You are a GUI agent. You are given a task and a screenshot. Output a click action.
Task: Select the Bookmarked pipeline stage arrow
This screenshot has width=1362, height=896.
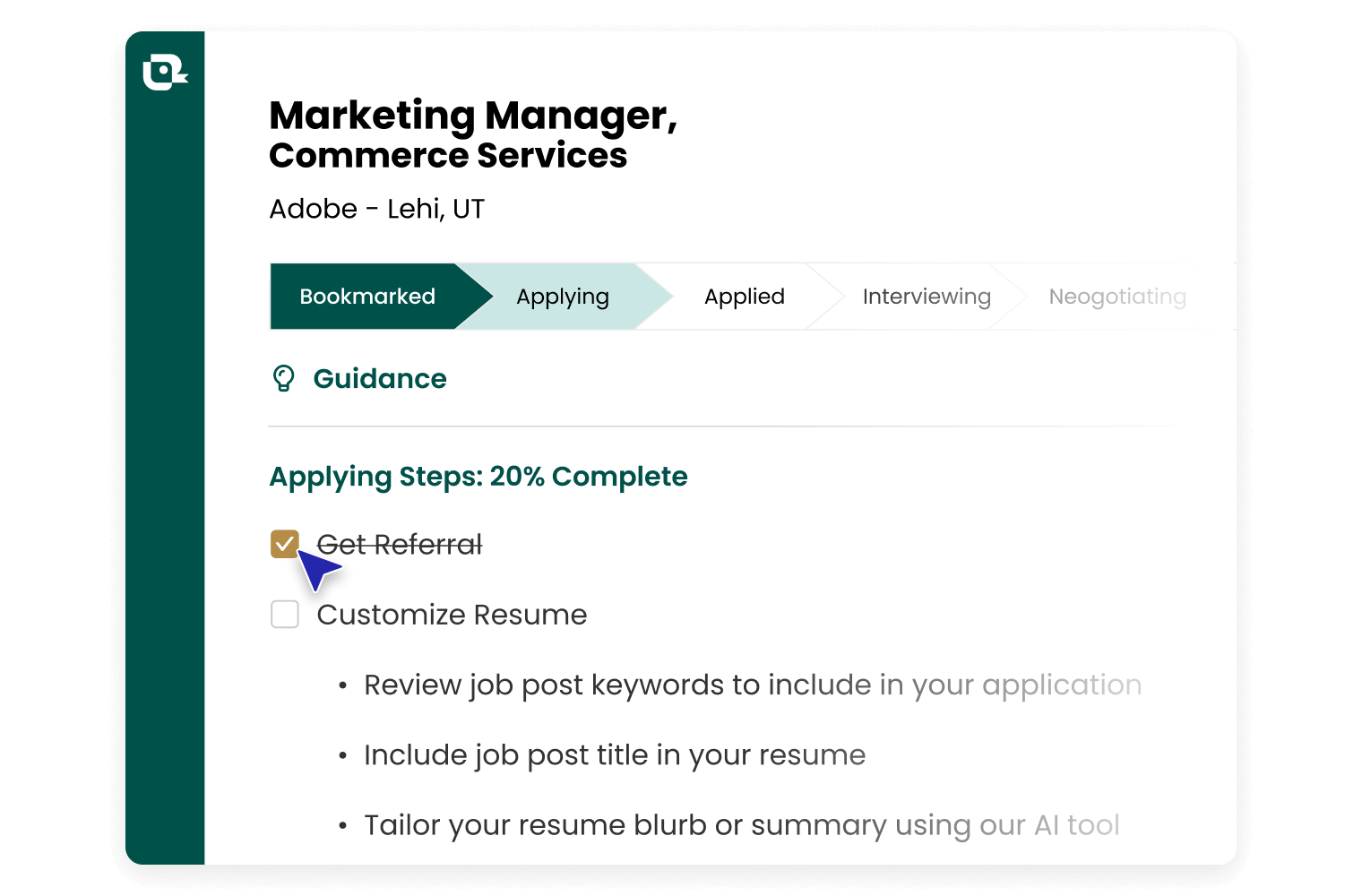point(367,296)
